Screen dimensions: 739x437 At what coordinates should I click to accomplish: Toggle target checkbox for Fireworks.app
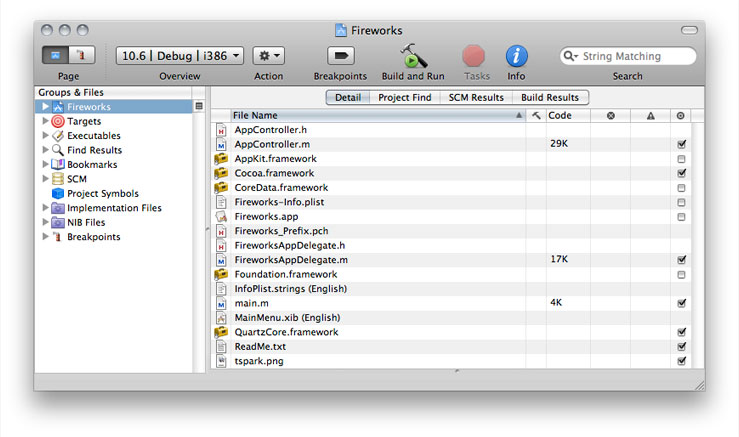pos(681,217)
